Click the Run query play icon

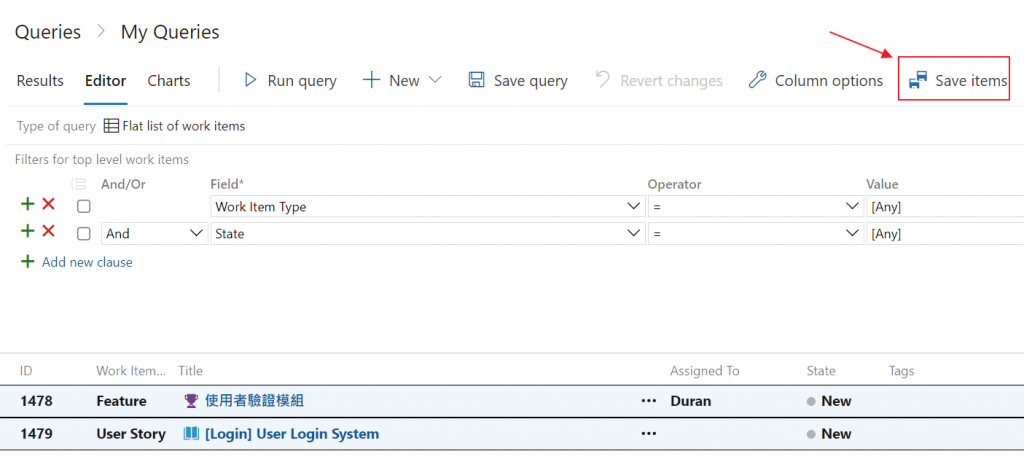(x=251, y=80)
